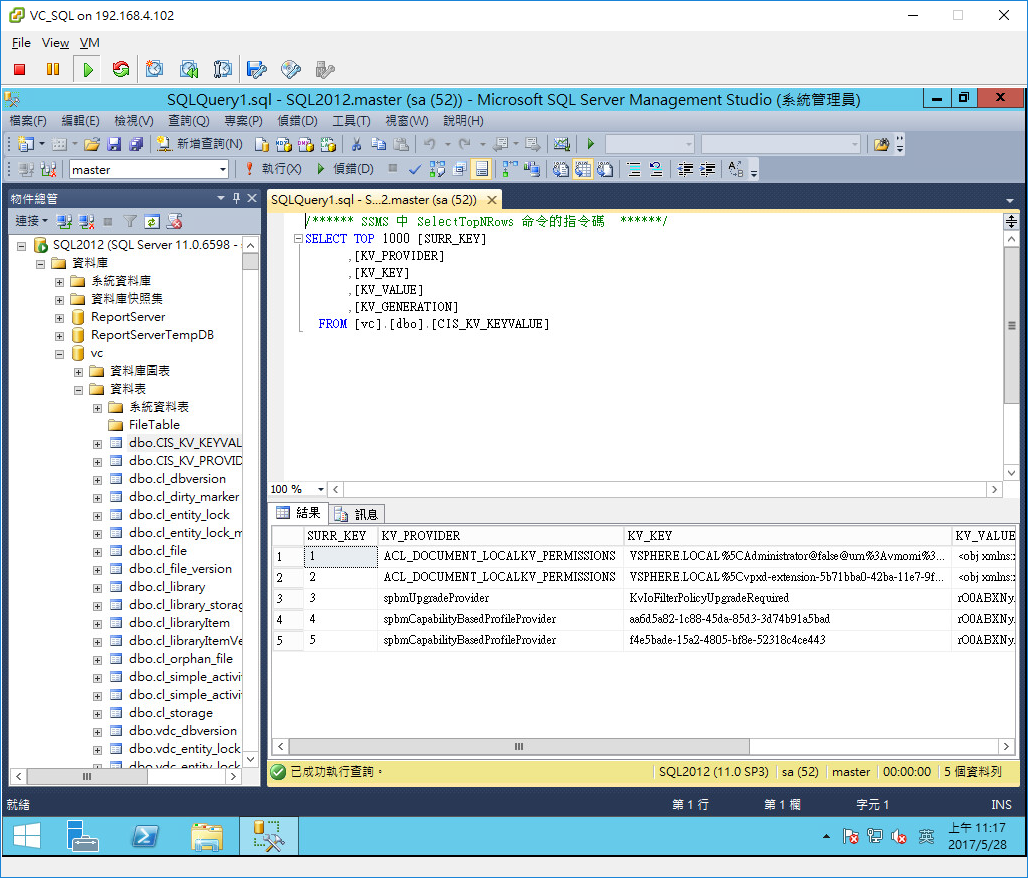Toggle Include Actual Execution Plan
Viewport: 1028px width, 878px height.
click(x=509, y=169)
